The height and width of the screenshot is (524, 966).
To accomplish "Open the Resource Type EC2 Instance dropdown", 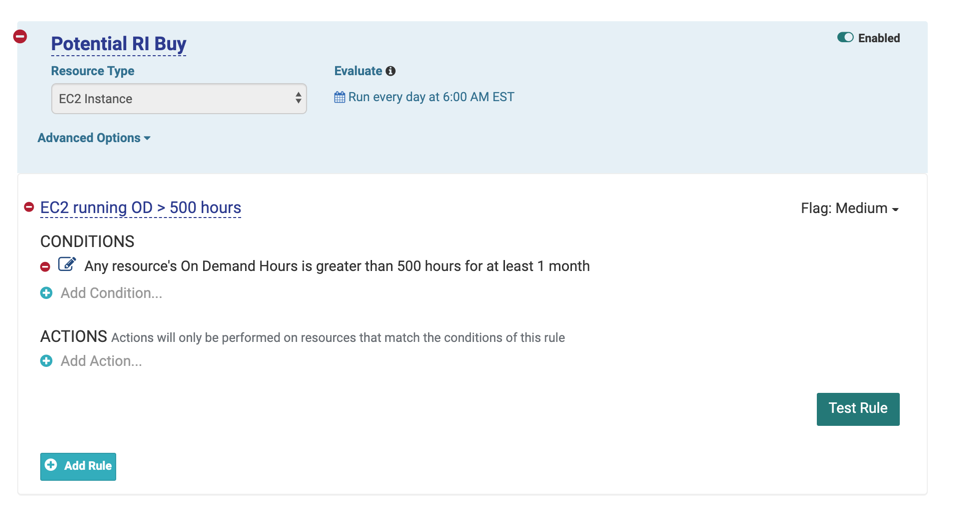I will pos(179,99).
